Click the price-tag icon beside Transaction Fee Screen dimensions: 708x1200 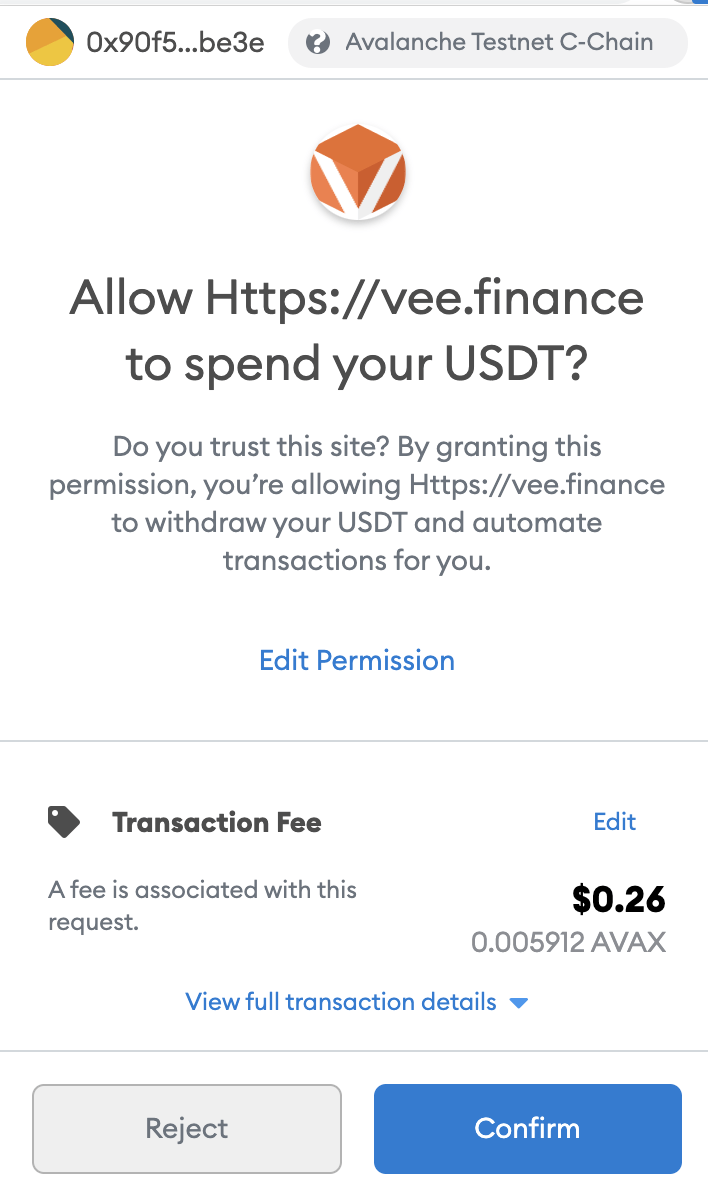(64, 821)
